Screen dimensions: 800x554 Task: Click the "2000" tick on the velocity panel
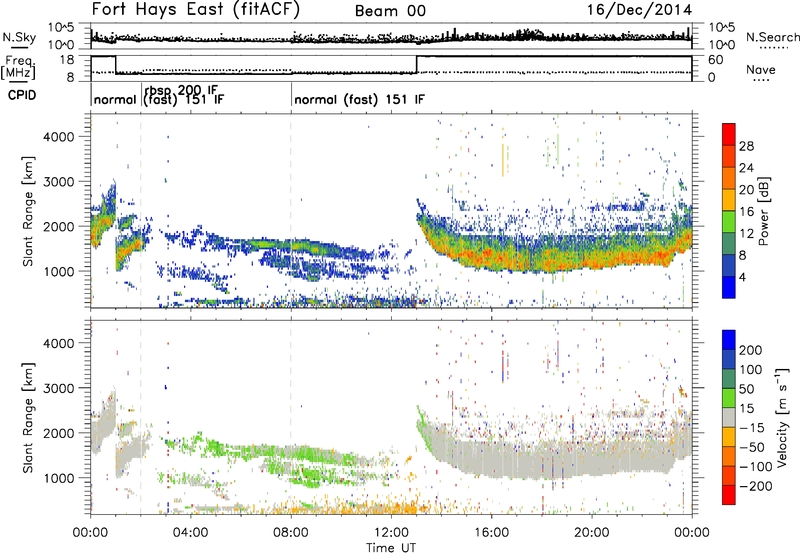pos(58,433)
